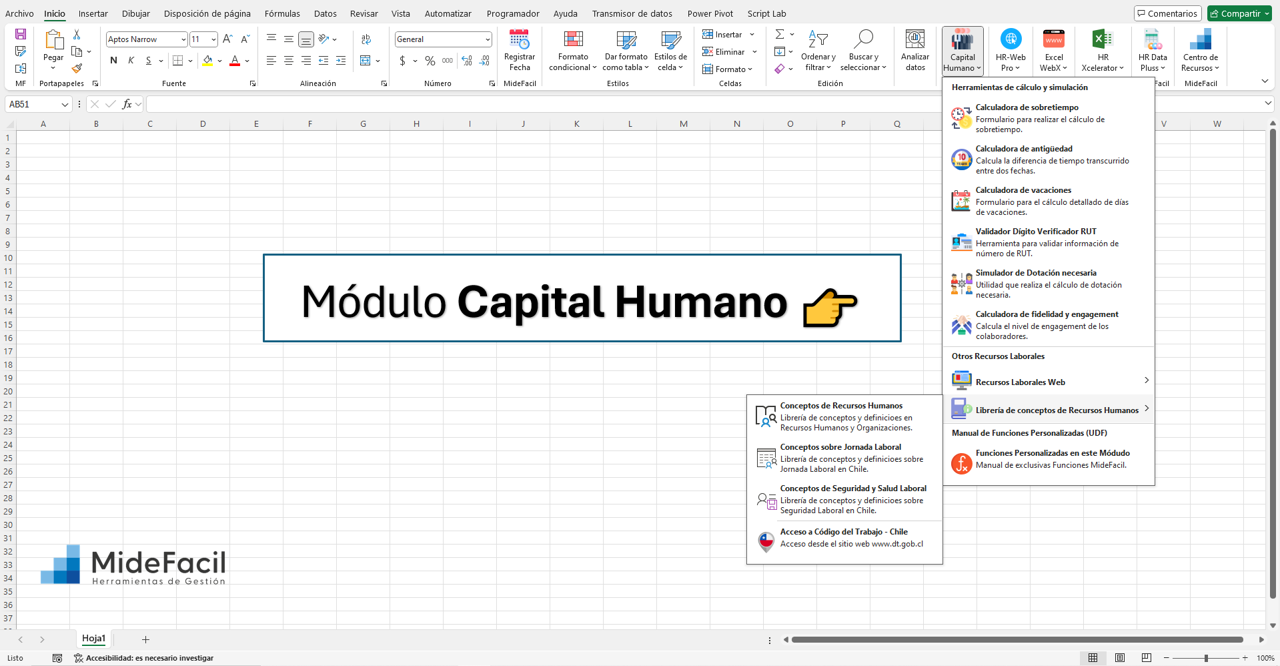The image size is (1280, 666).
Task: Open Conceptos de Recursos Humanos library
Action: (845, 416)
